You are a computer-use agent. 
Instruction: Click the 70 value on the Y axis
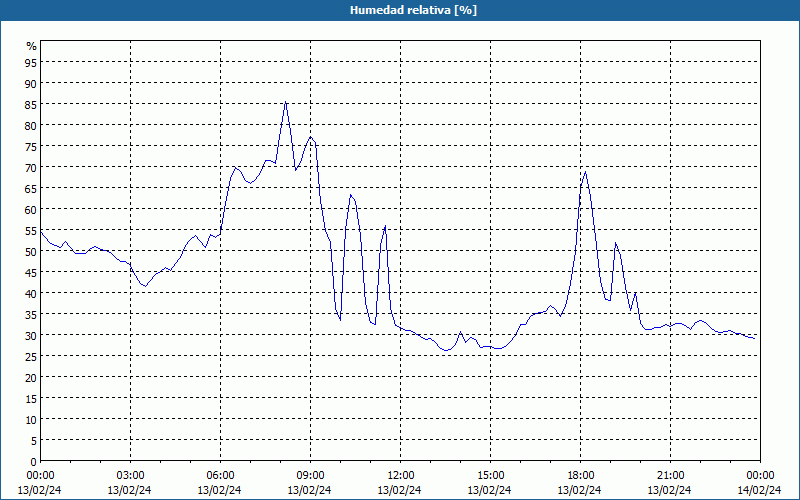tap(31, 167)
